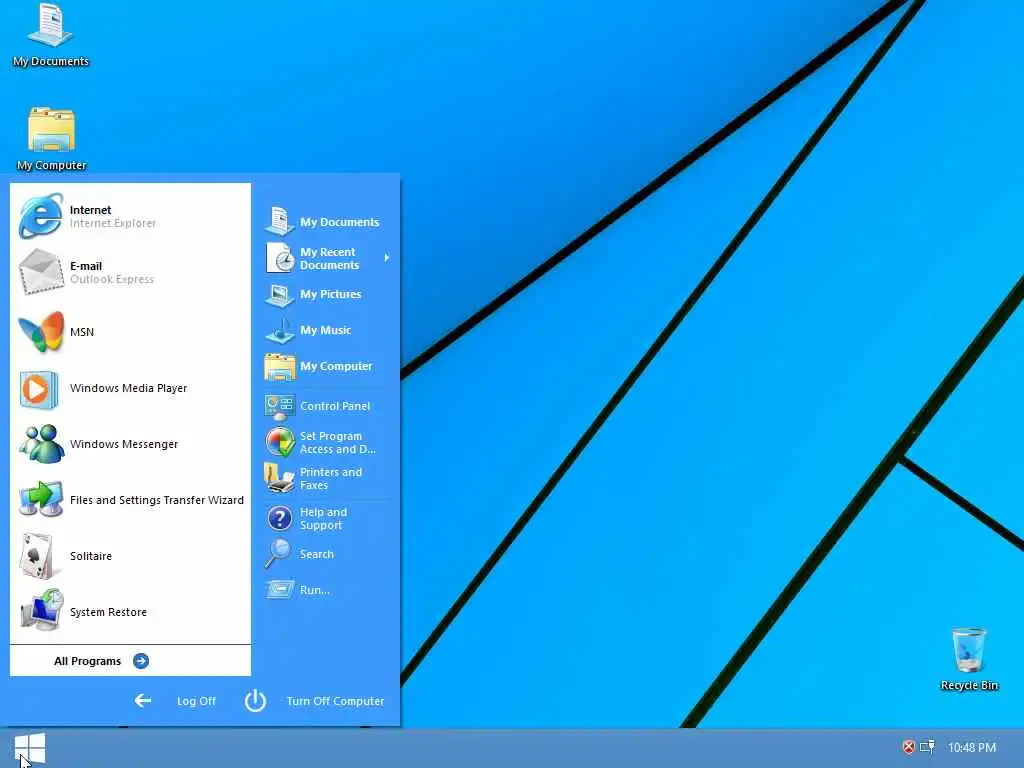This screenshot has height=768, width=1024.
Task: Open the Recycle Bin desktop icon
Action: [x=968, y=650]
